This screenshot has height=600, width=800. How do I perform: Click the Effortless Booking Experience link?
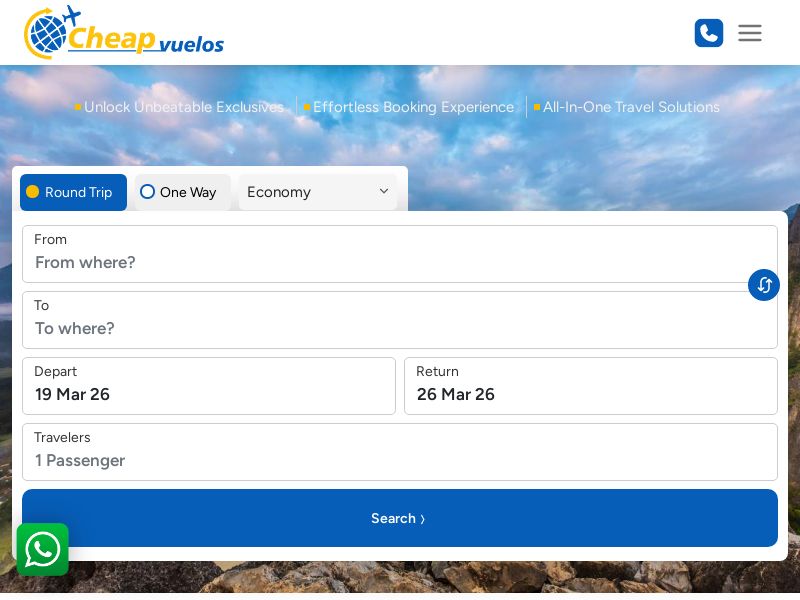[x=414, y=107]
